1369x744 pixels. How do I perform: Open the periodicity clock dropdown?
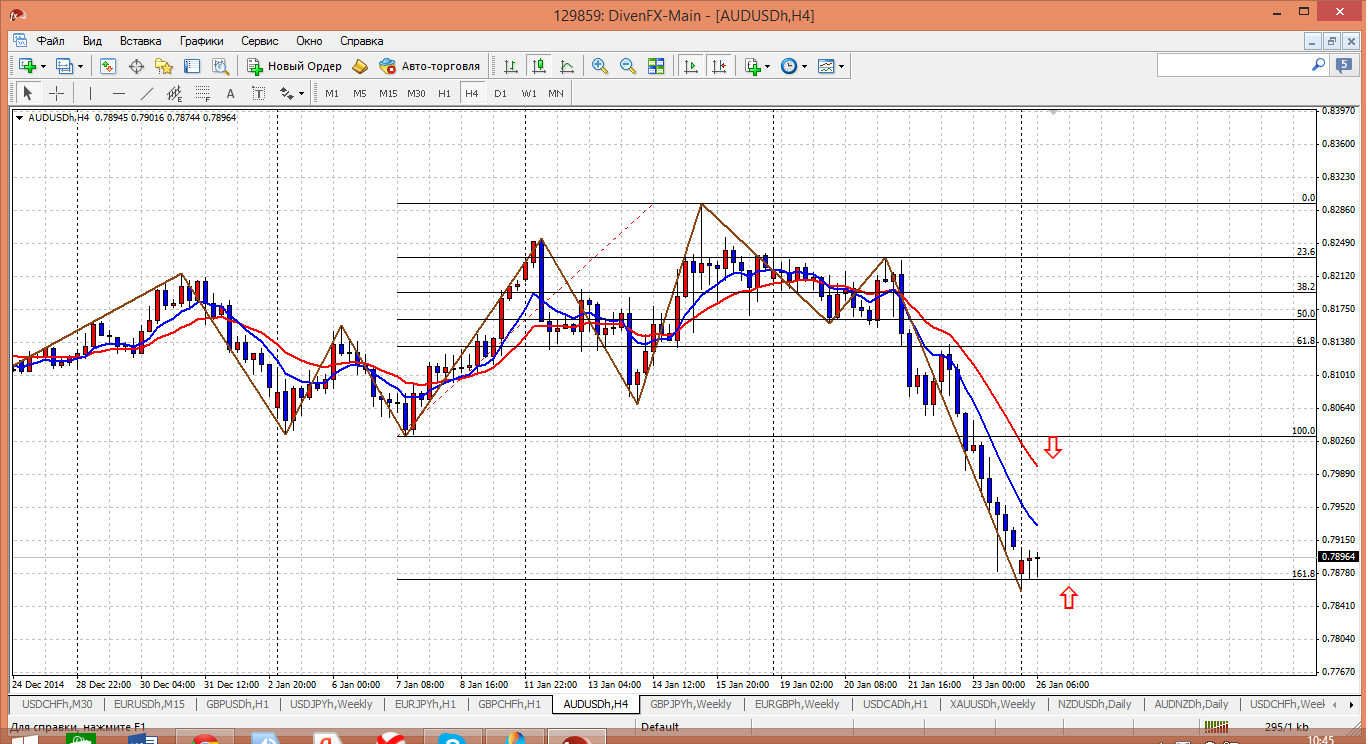(804, 66)
